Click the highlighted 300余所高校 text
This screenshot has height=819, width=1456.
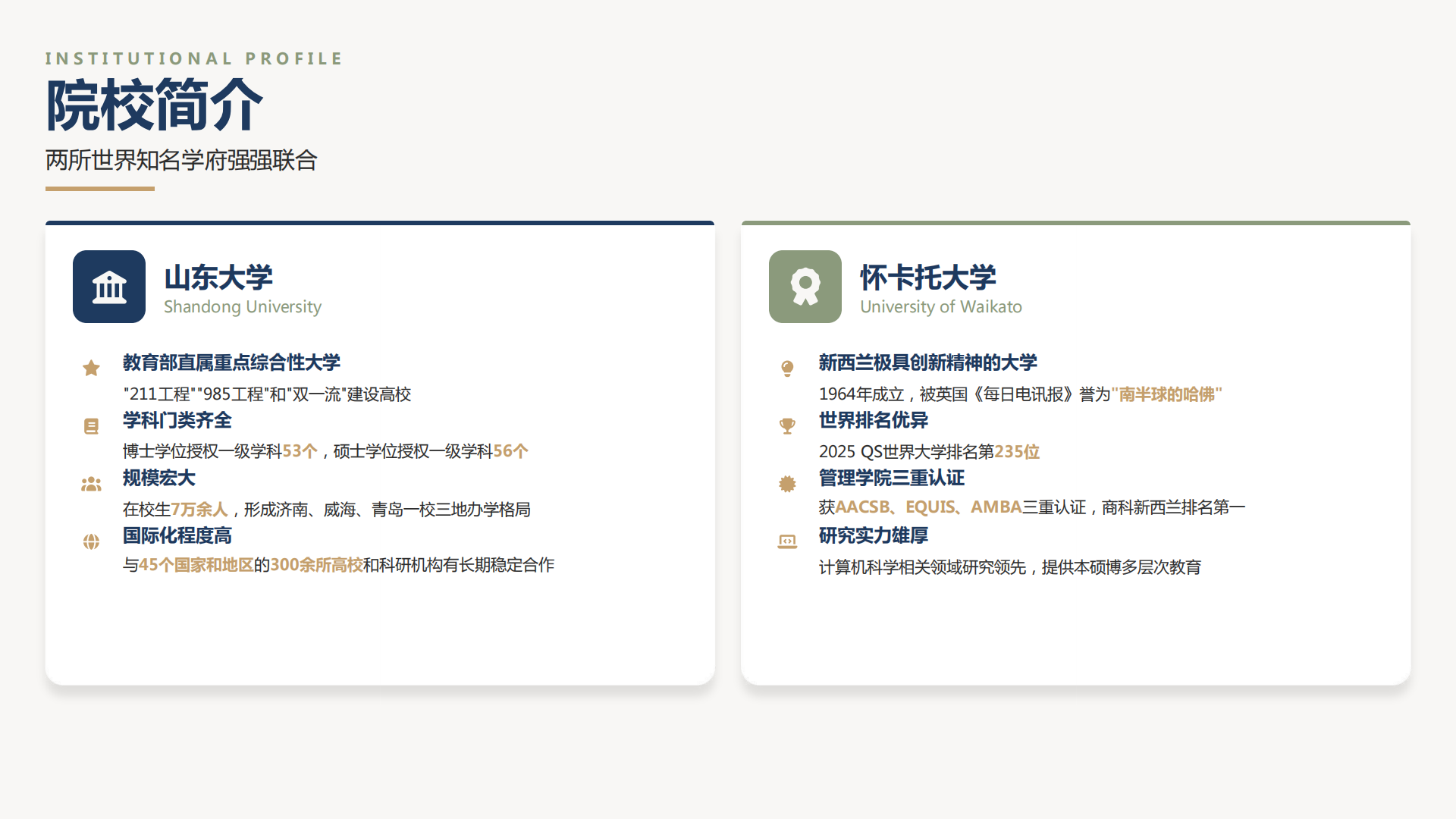(x=317, y=565)
